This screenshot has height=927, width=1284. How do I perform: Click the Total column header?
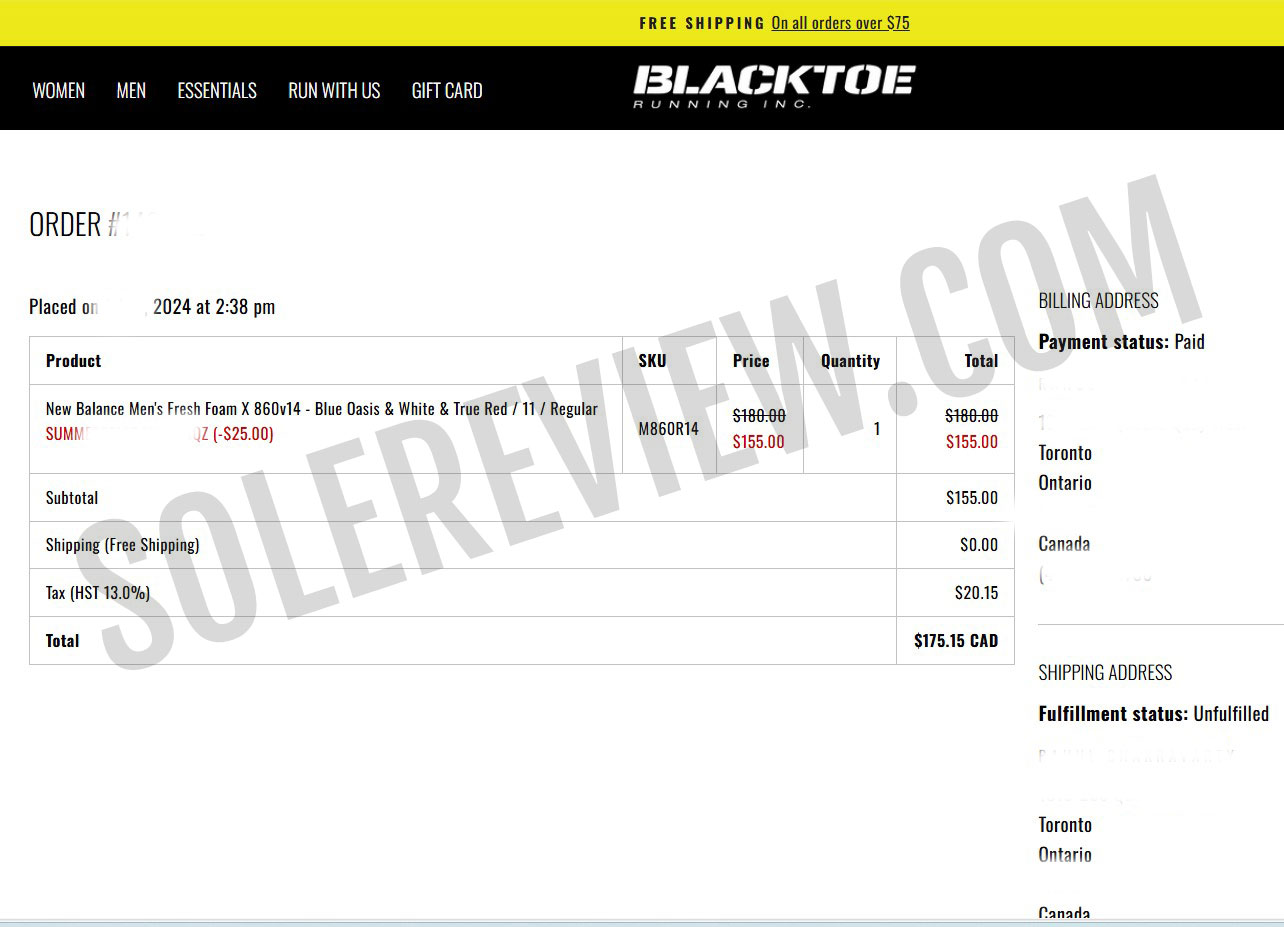point(981,361)
